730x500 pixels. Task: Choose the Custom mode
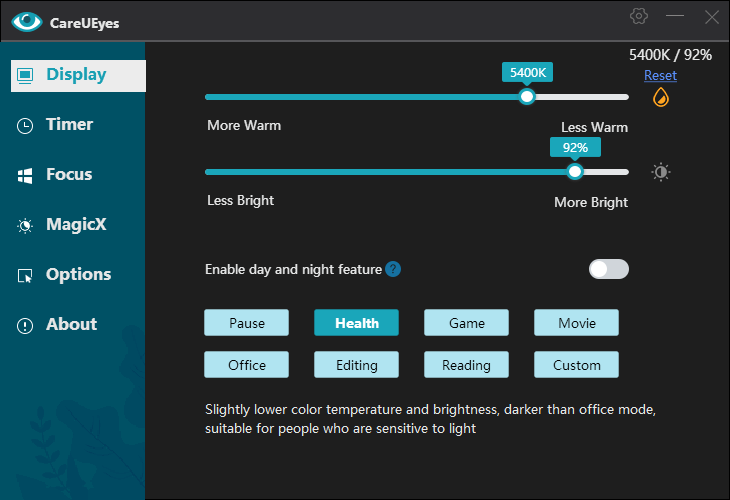576,365
